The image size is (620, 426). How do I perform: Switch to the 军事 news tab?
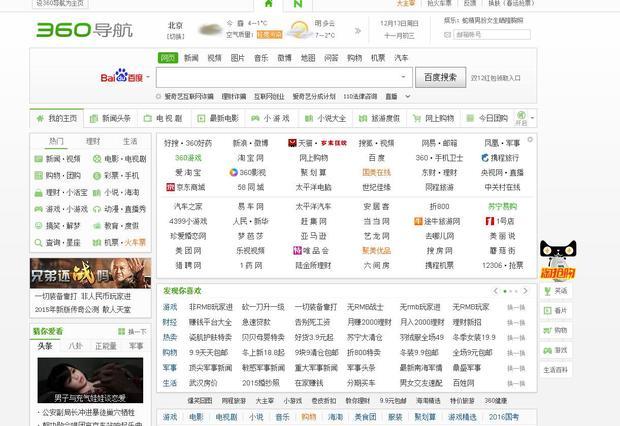pyautogui.click(x=136, y=346)
